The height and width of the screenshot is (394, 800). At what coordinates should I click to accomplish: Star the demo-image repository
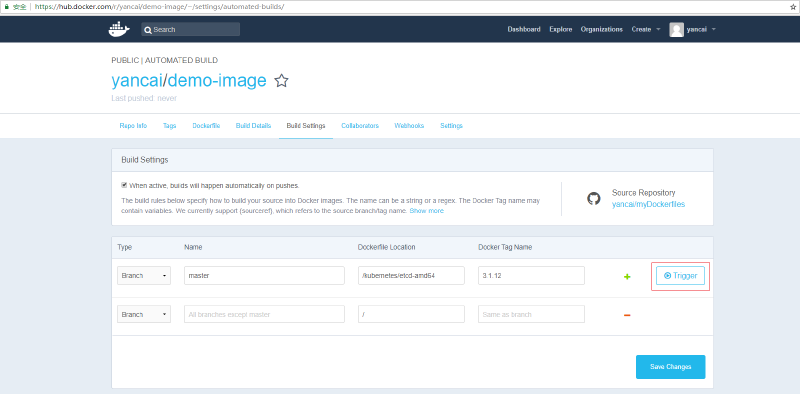click(282, 81)
